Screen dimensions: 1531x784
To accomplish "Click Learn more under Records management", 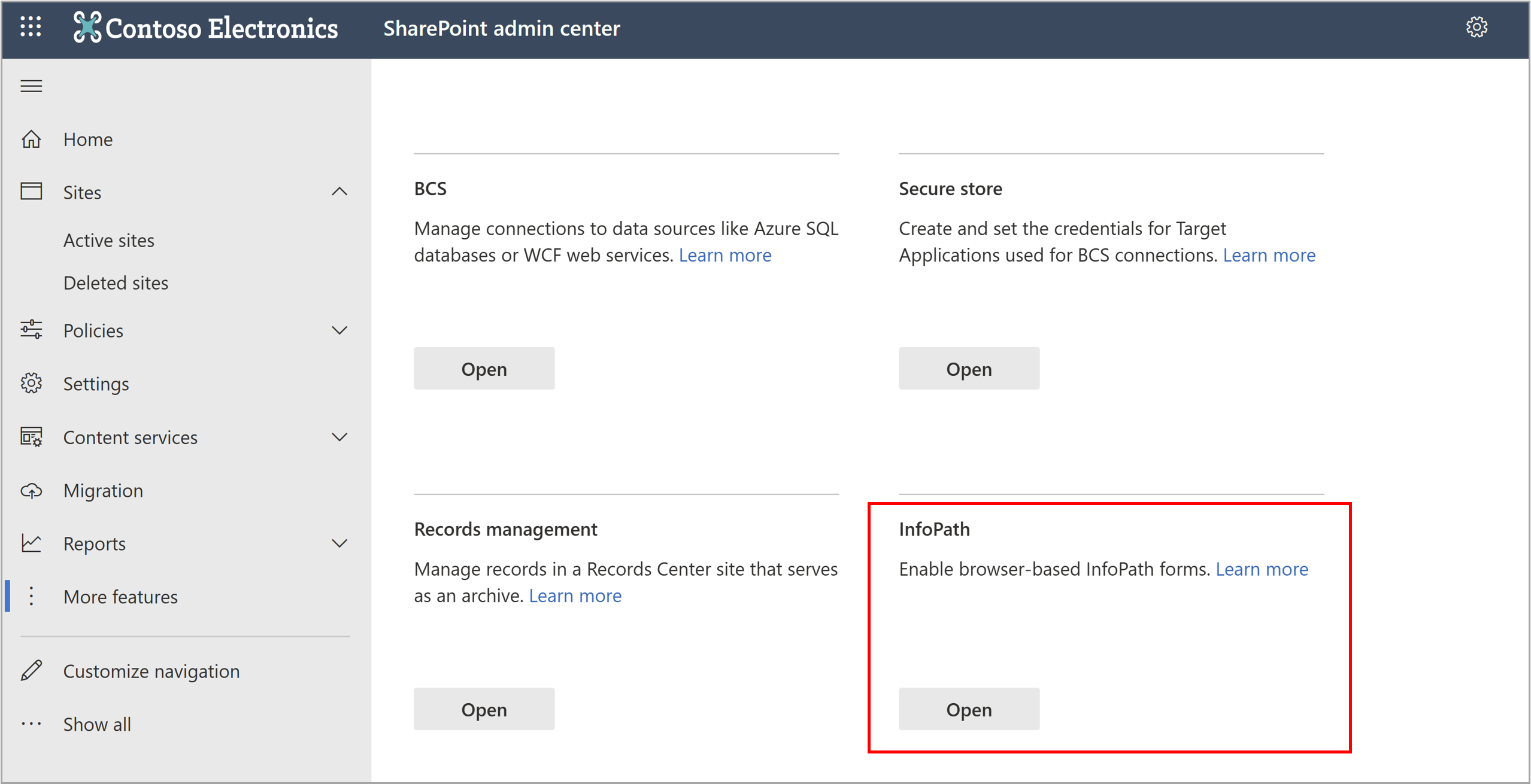I will pos(575,595).
